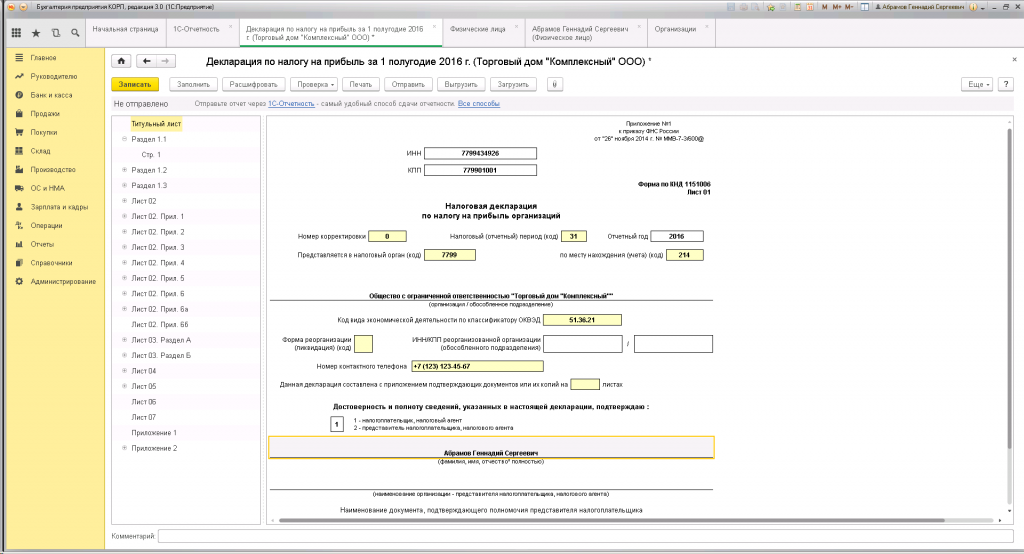Expand the Лист 04 tree node

point(124,371)
